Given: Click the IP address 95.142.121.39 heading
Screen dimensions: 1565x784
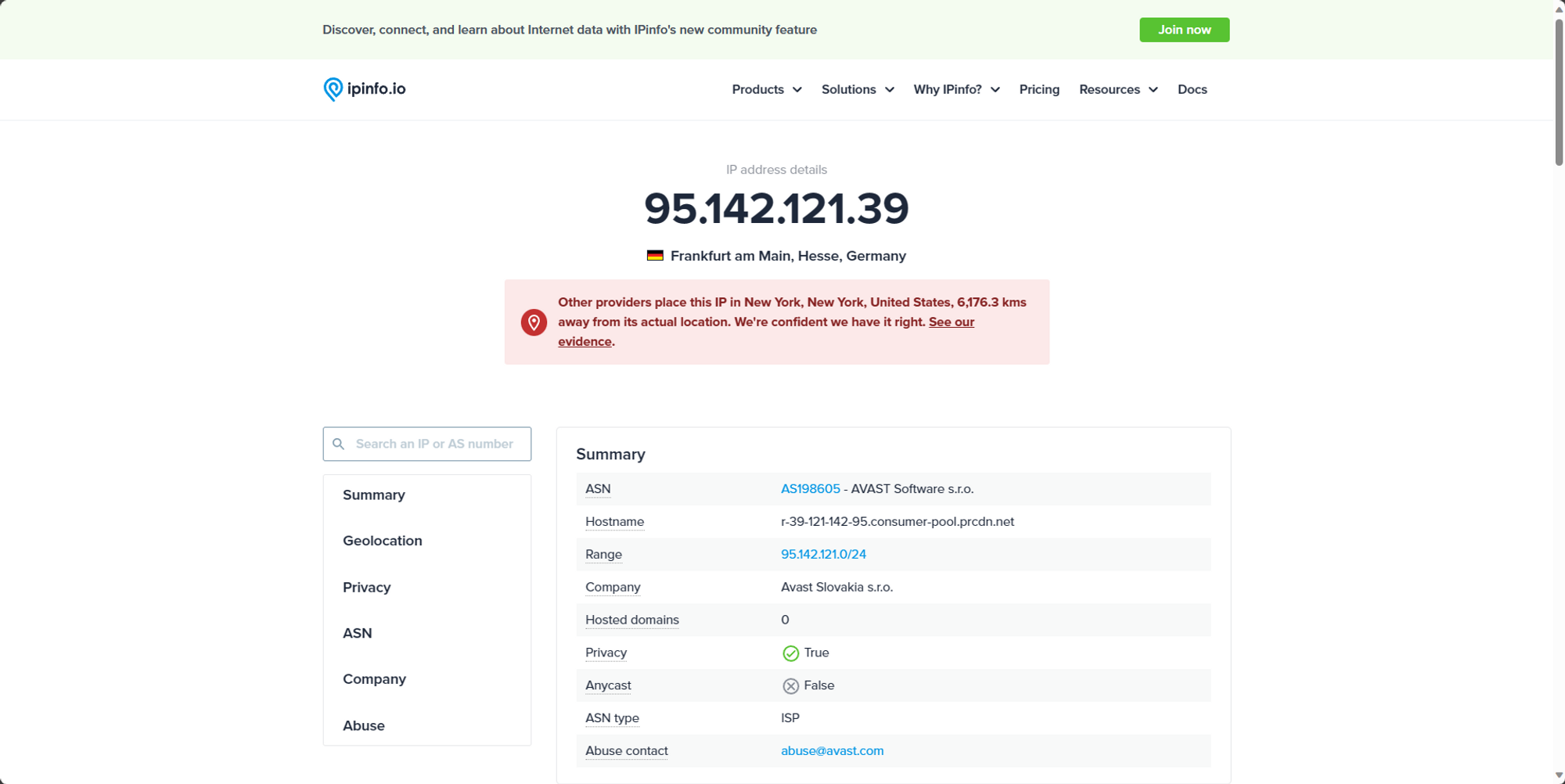Looking at the screenshot, I should (776, 208).
